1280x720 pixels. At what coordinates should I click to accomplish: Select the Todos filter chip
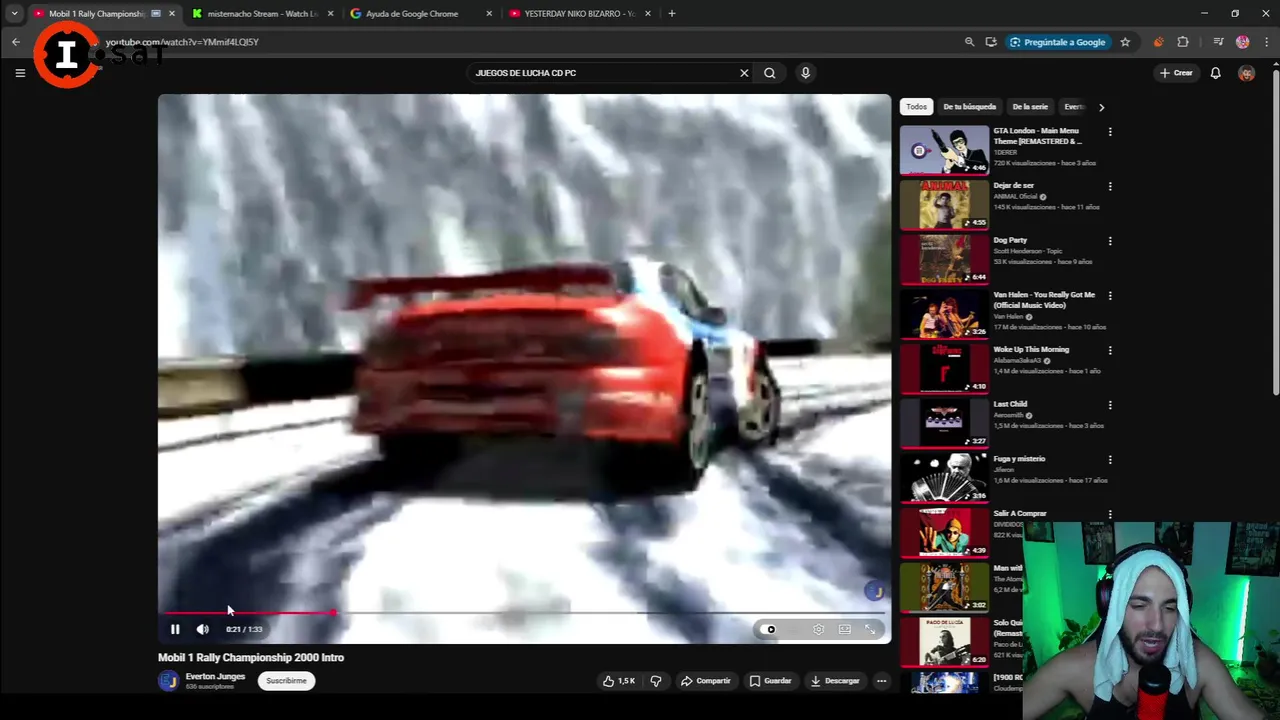coord(916,107)
